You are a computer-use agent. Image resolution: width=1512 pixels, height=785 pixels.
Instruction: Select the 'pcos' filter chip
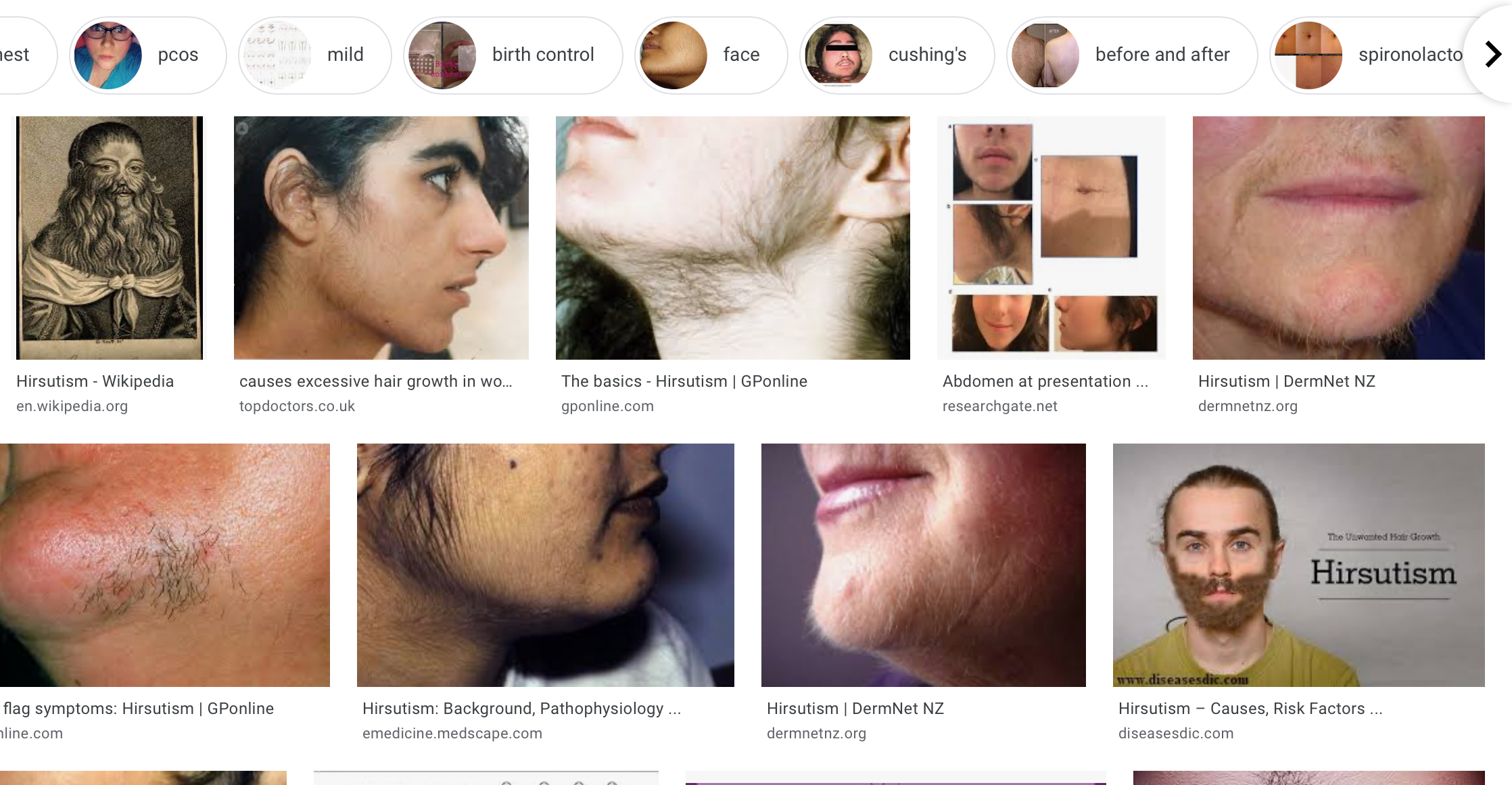pos(147,55)
